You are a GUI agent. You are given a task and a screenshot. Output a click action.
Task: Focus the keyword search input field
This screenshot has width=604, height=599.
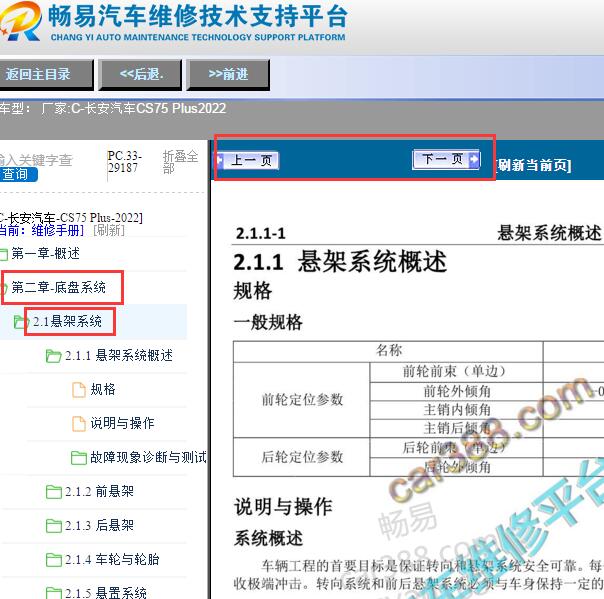point(36,160)
